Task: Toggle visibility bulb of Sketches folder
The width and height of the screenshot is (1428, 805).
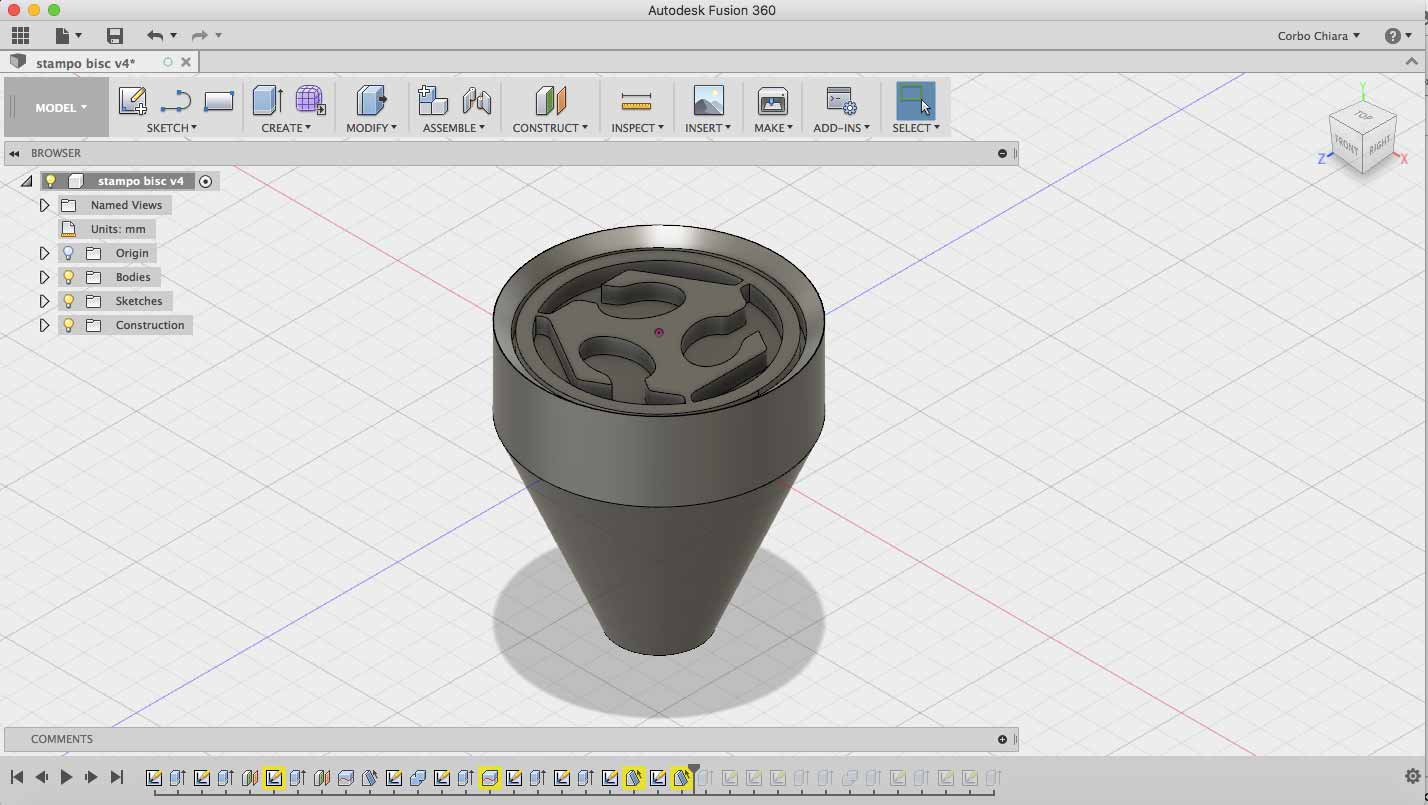Action: [x=68, y=301]
